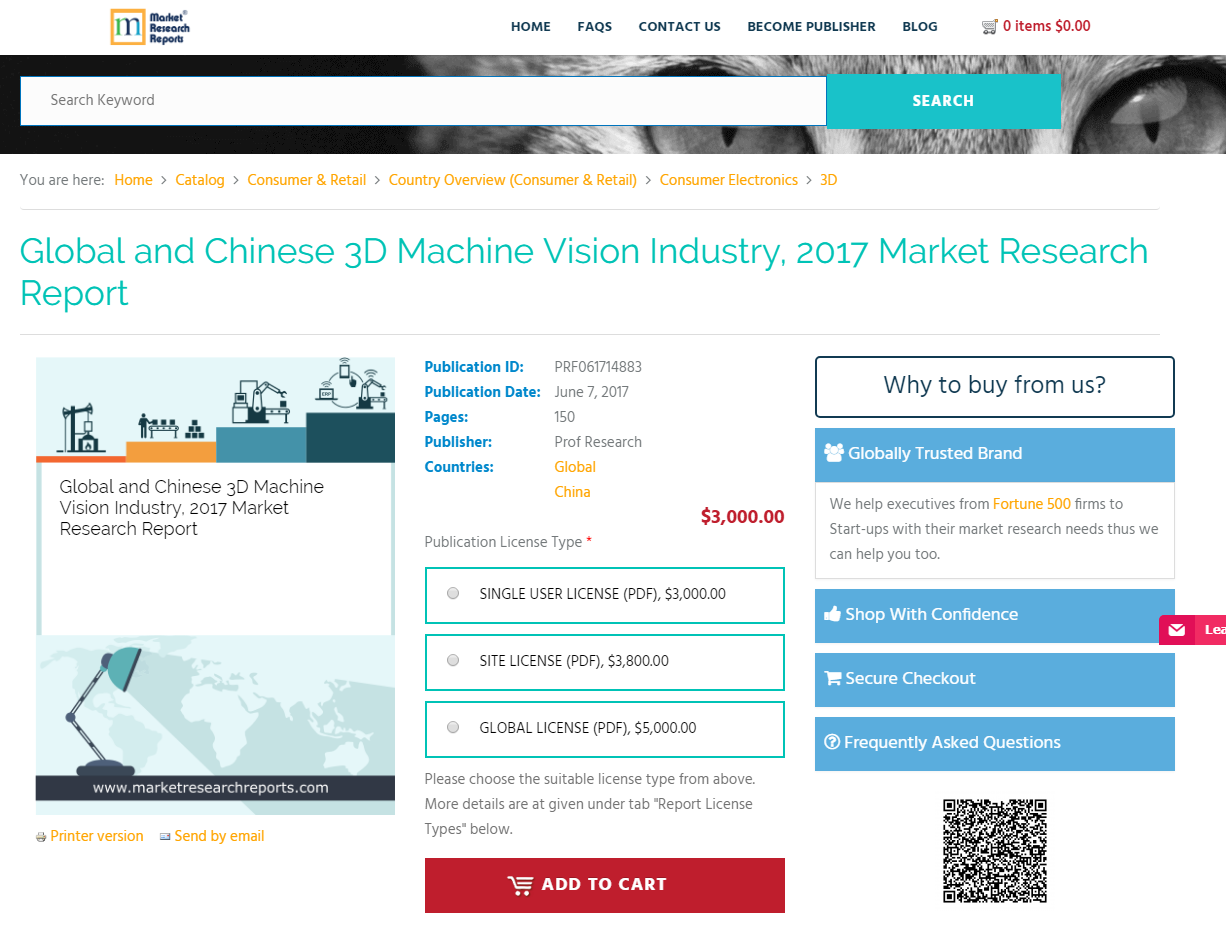Click the GLOBAL LICENSE (PDF), $5,000.00 label

click(588, 728)
